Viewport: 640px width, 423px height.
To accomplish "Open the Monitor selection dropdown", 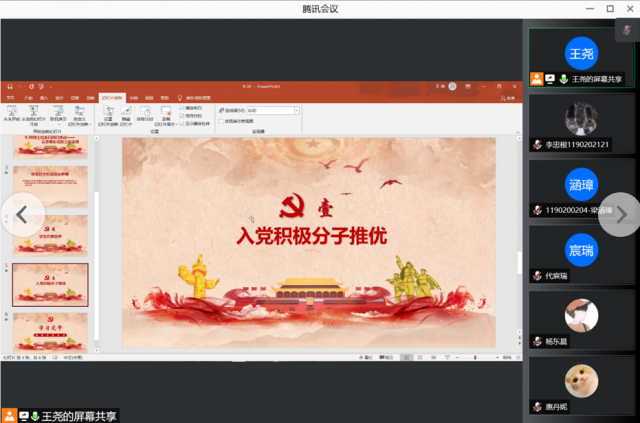I will click(297, 110).
